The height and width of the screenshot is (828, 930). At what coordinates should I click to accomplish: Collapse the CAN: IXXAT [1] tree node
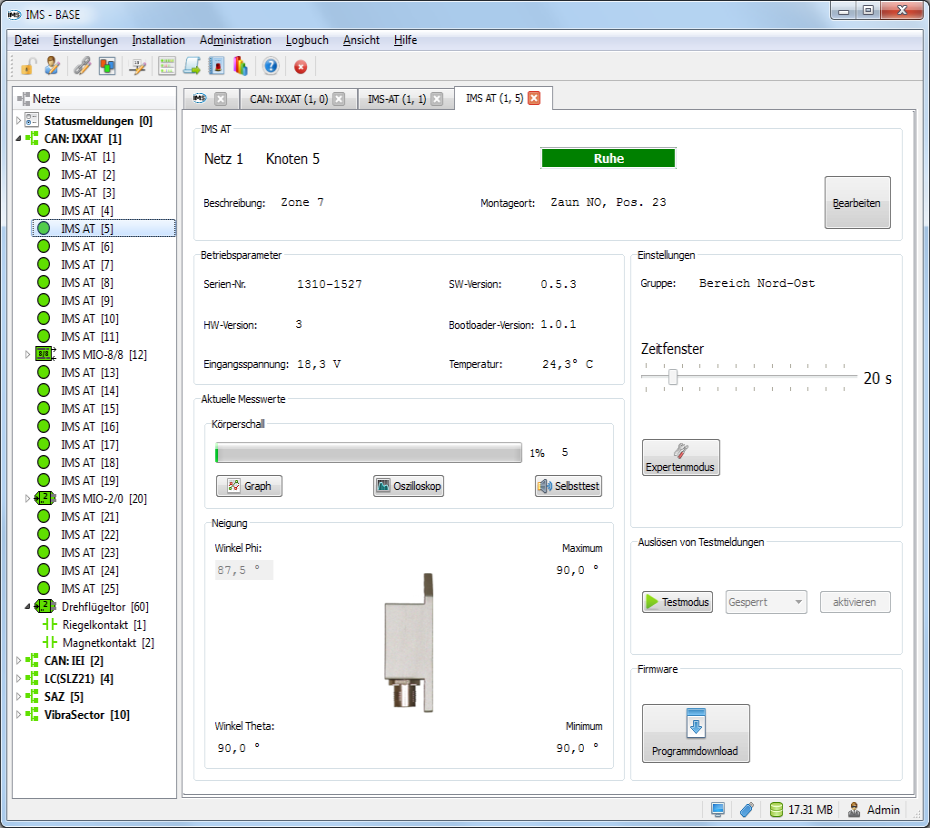[19, 139]
